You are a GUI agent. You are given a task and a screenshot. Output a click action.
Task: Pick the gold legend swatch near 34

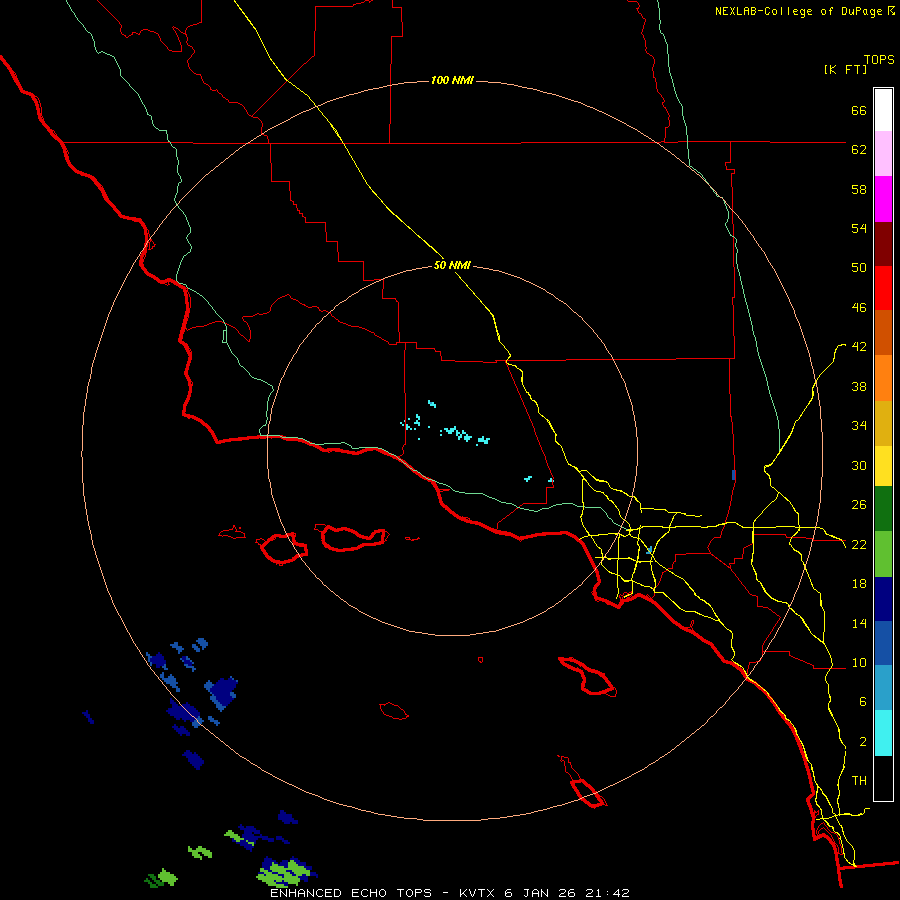pyautogui.click(x=883, y=423)
